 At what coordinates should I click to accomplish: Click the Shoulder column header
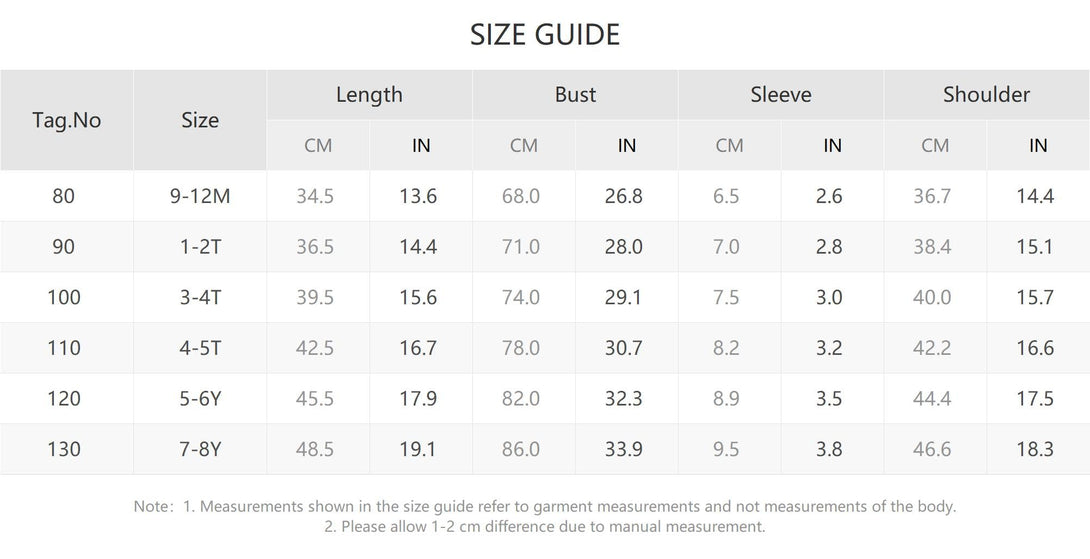pyautogui.click(x=986, y=95)
